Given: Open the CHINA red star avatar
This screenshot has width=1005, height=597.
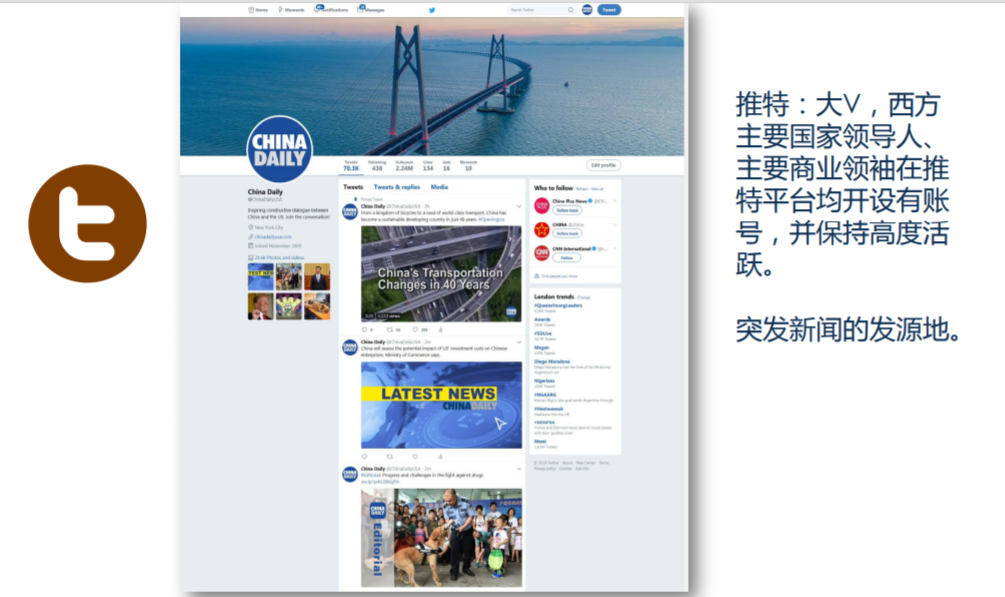Looking at the screenshot, I should 542,230.
